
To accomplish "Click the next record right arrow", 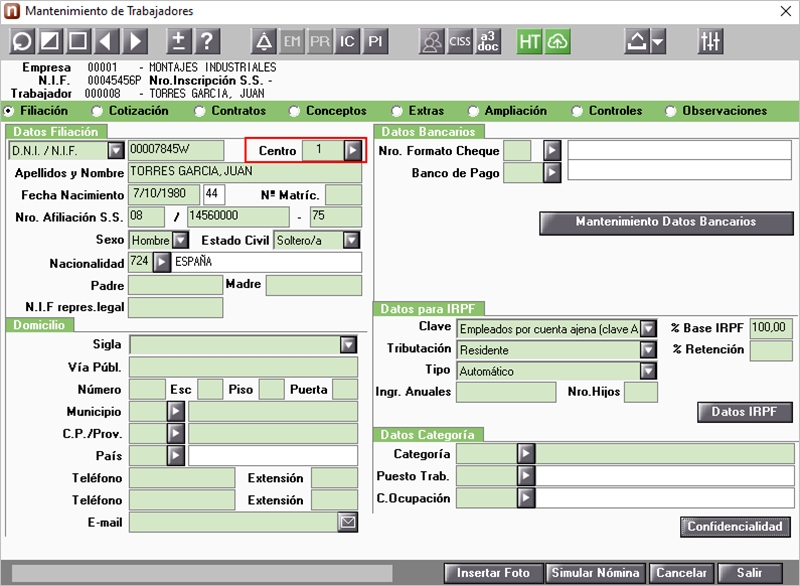I will coord(135,41).
